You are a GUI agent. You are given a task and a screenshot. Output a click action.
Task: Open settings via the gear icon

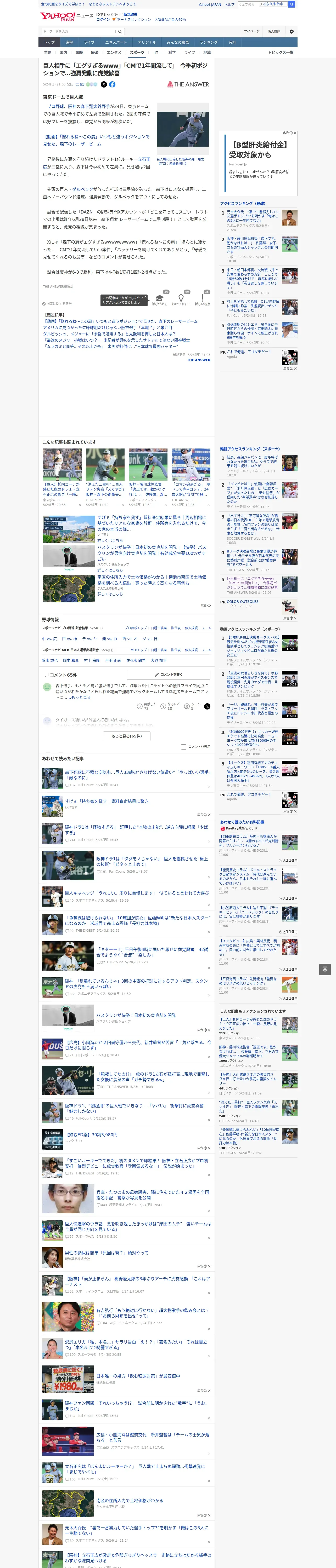click(x=292, y=32)
